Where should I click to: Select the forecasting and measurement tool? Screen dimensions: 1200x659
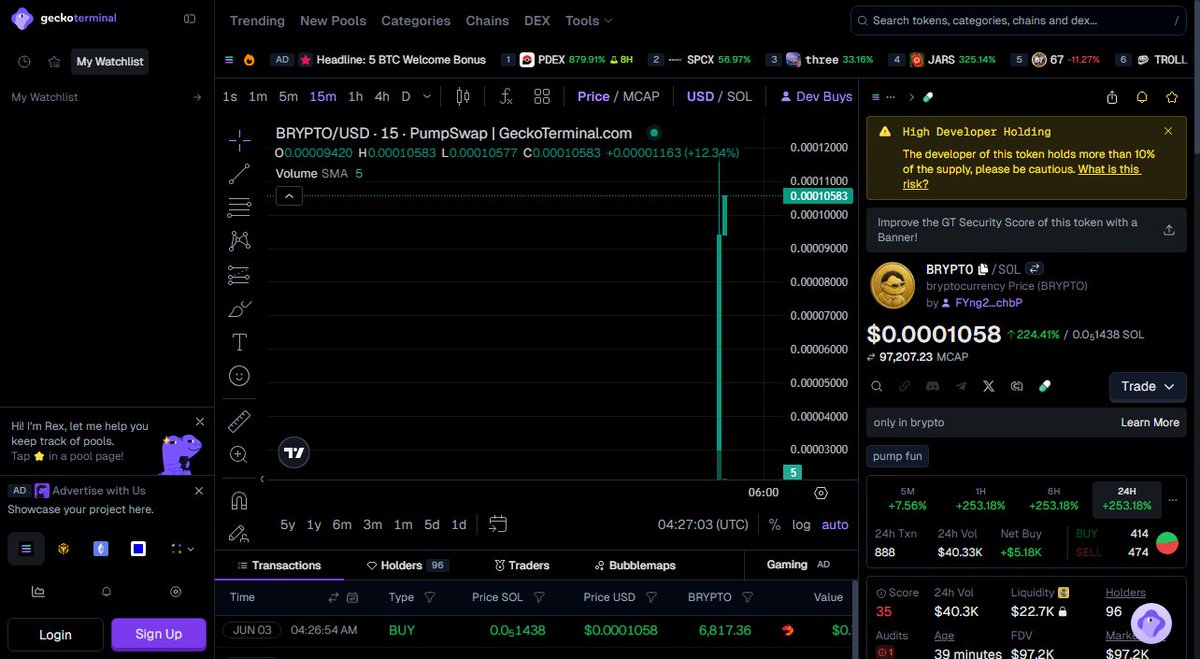(x=239, y=275)
